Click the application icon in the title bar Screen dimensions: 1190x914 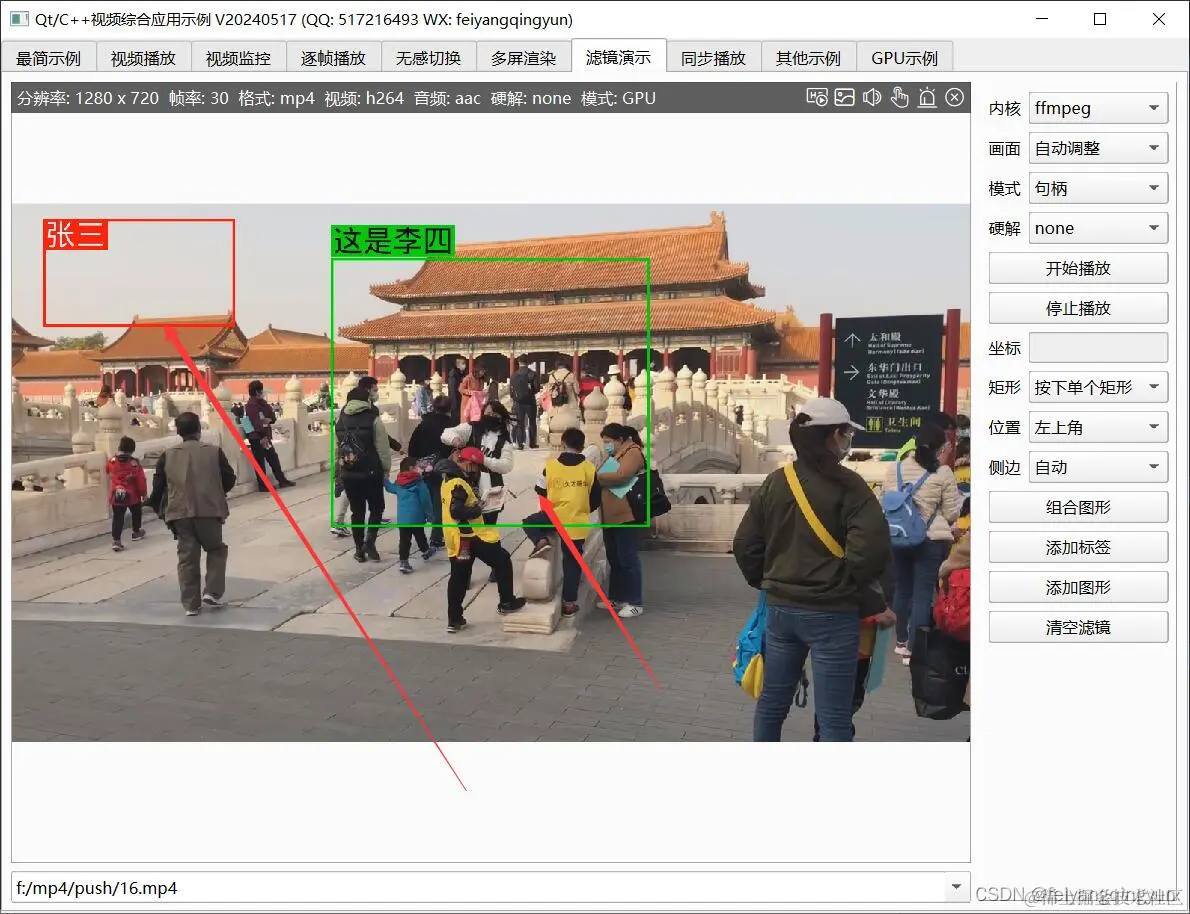point(17,19)
